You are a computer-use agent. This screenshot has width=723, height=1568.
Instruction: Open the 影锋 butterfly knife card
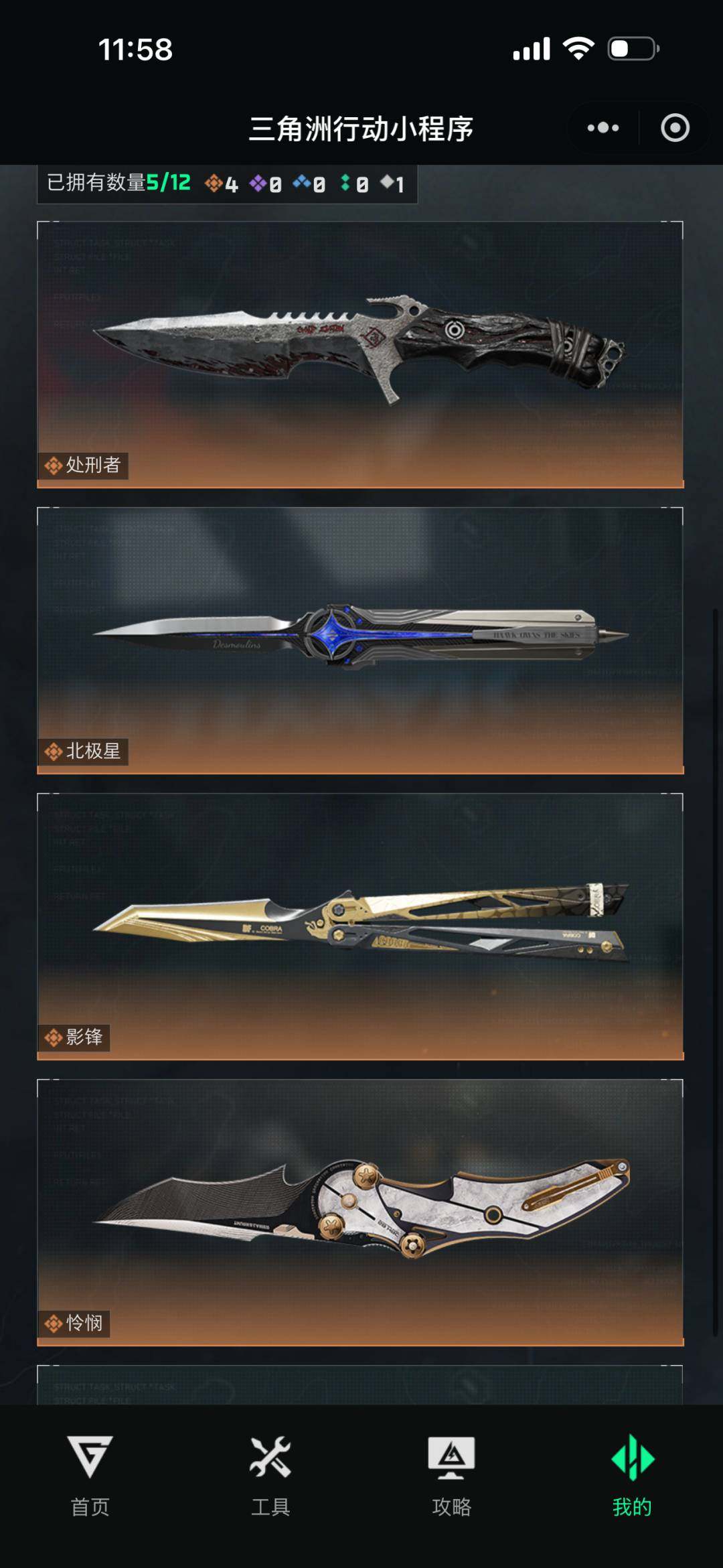tap(360, 926)
